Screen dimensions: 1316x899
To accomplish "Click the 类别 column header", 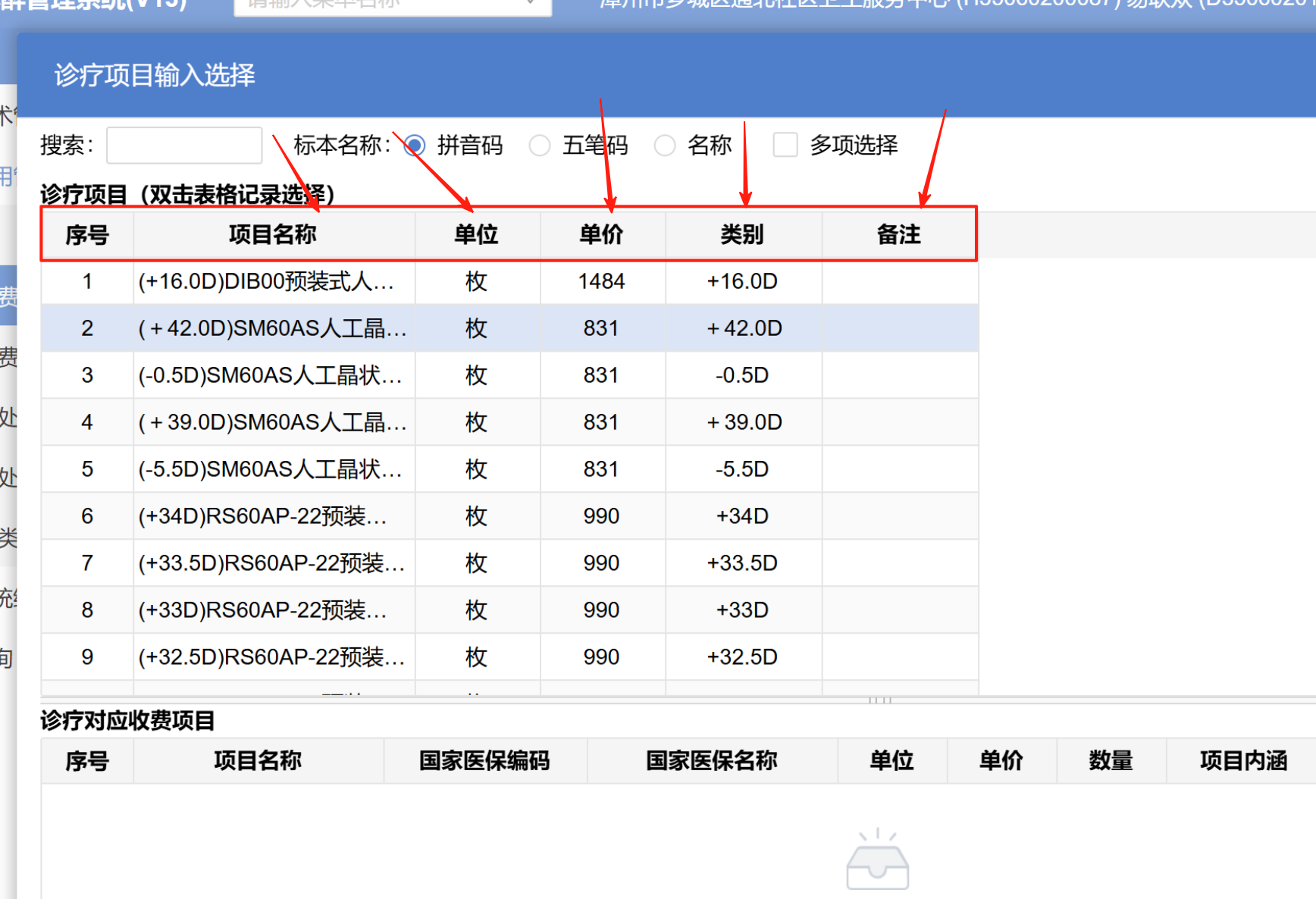I will tap(743, 234).
